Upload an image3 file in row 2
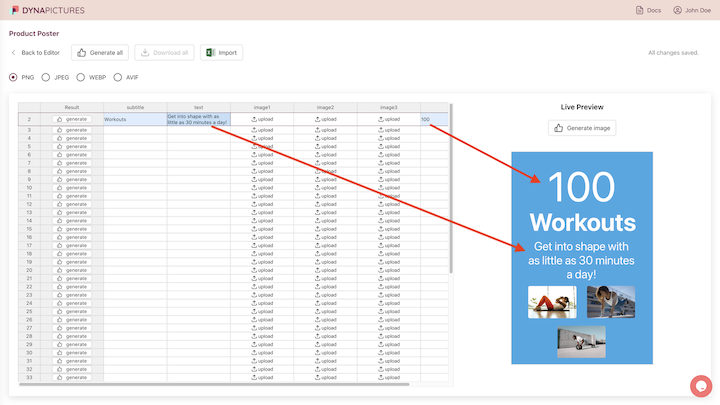This screenshot has width=720, height=405. pos(388,119)
